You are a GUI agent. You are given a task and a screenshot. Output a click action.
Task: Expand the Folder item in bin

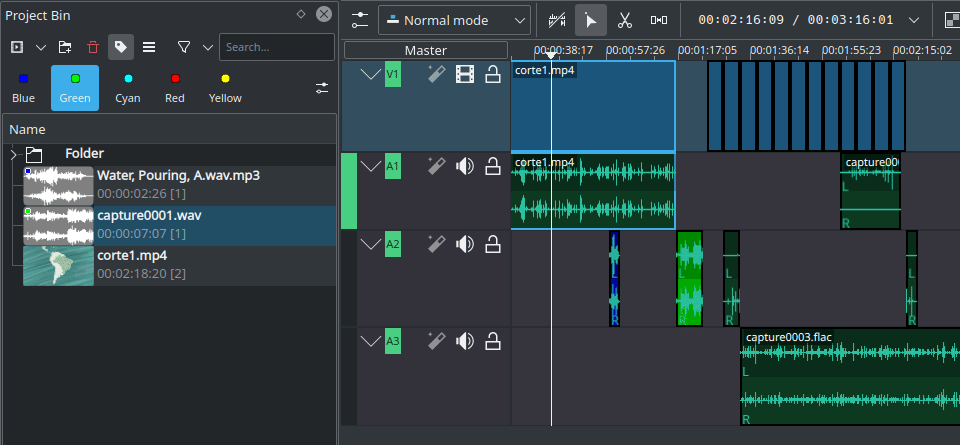tap(13, 154)
